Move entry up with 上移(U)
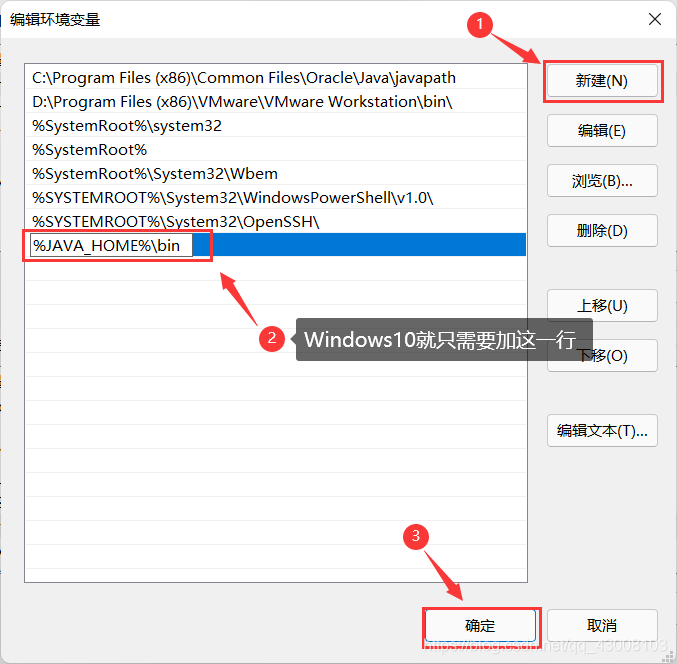 pos(602,306)
